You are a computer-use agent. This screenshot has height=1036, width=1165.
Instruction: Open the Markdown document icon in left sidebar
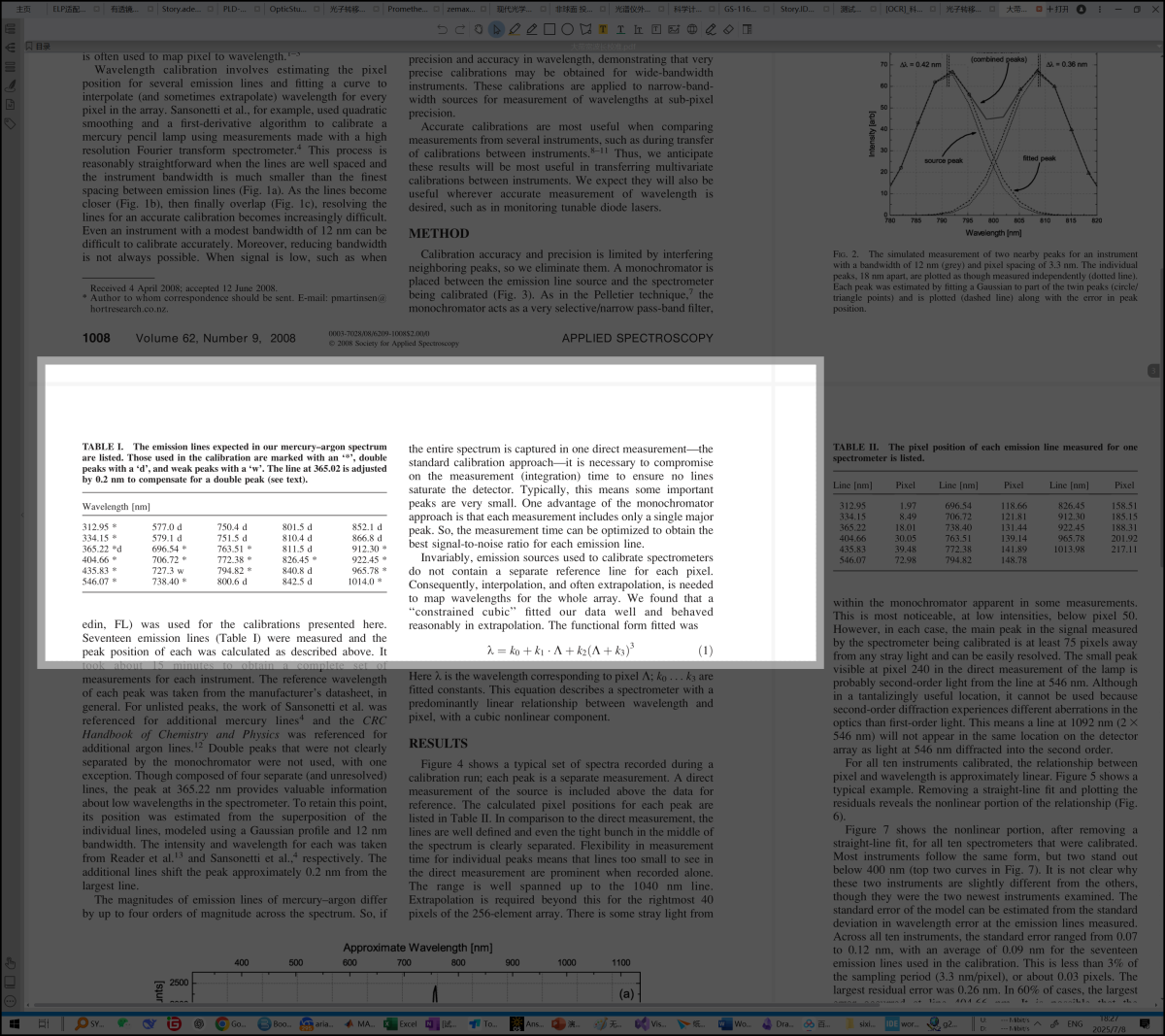pyautogui.click(x=11, y=104)
